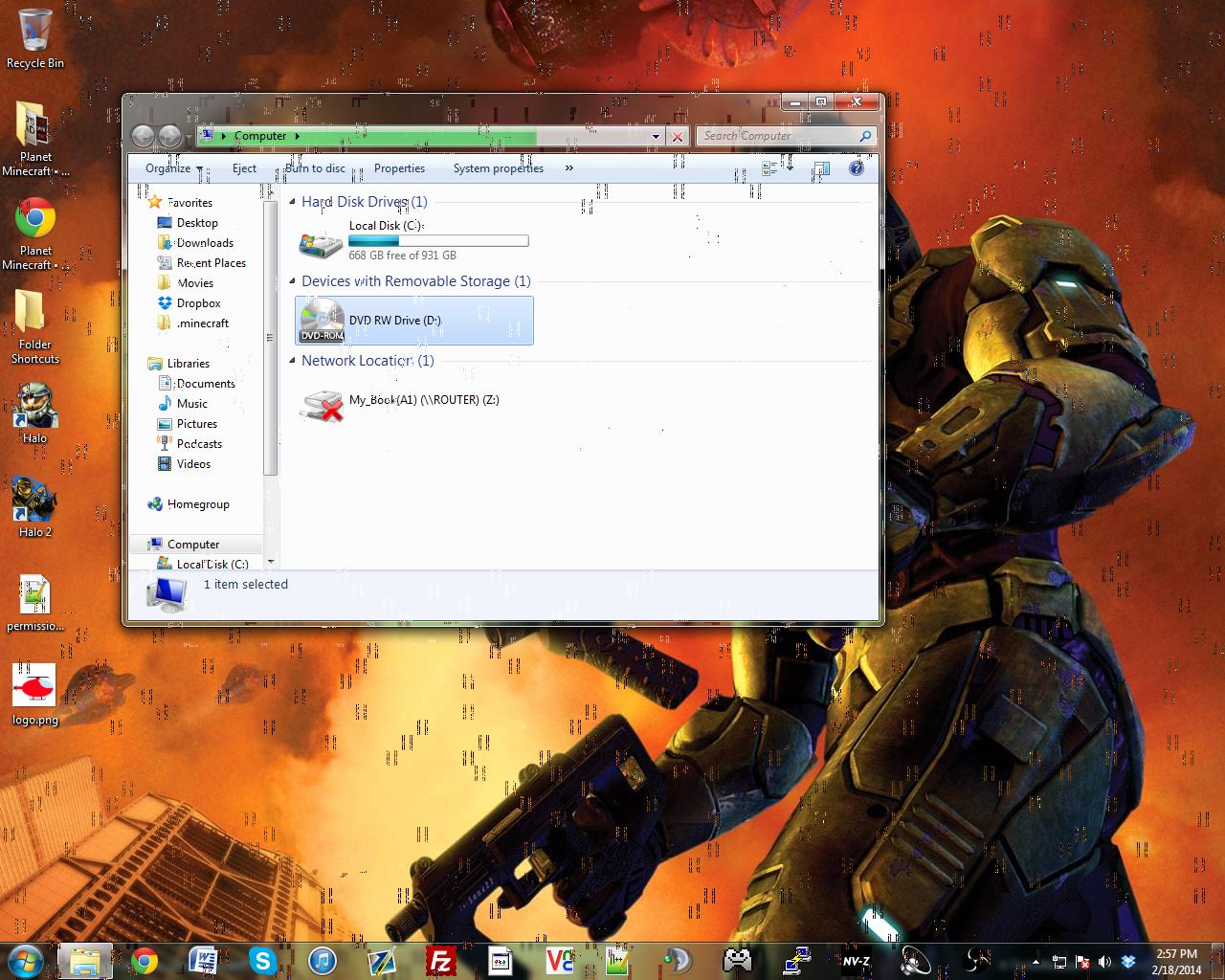Click the Explorer Forward navigation arrow
1225x980 pixels.
(169, 136)
